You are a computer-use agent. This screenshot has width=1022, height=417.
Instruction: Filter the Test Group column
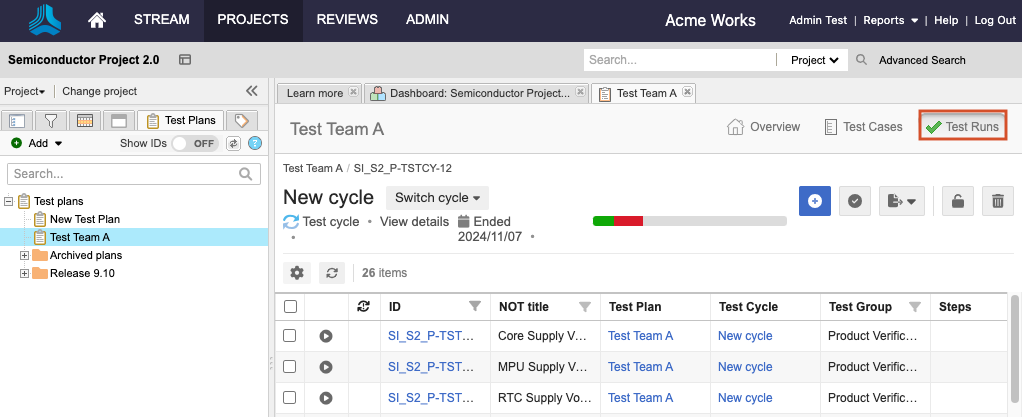(x=915, y=306)
